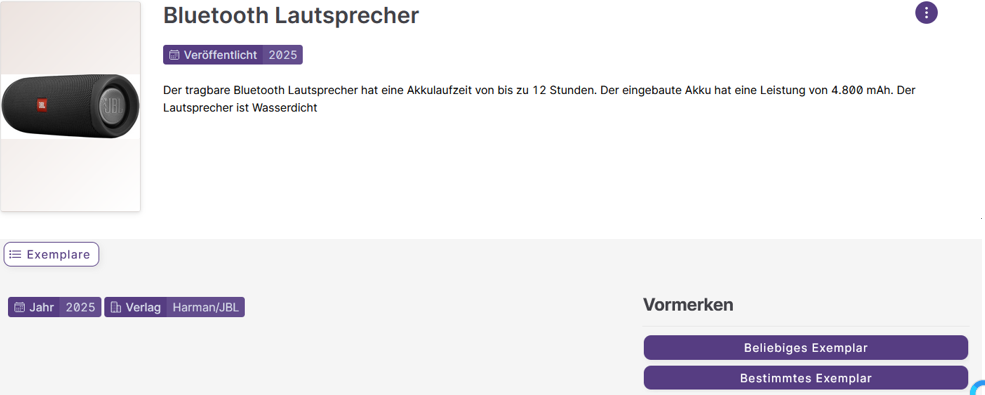The width and height of the screenshot is (985, 395).
Task: Switch to the Exemplare tab
Action: pos(52,254)
